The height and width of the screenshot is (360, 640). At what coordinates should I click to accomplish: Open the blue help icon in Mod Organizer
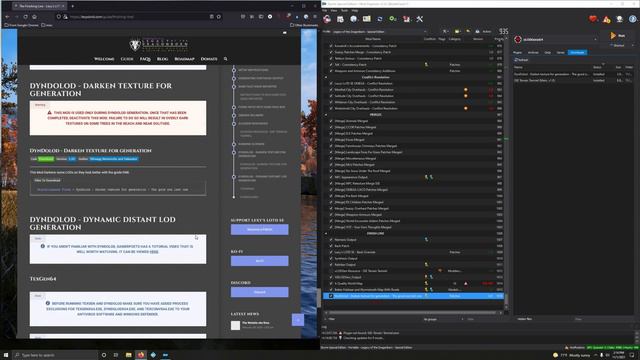[633, 19]
